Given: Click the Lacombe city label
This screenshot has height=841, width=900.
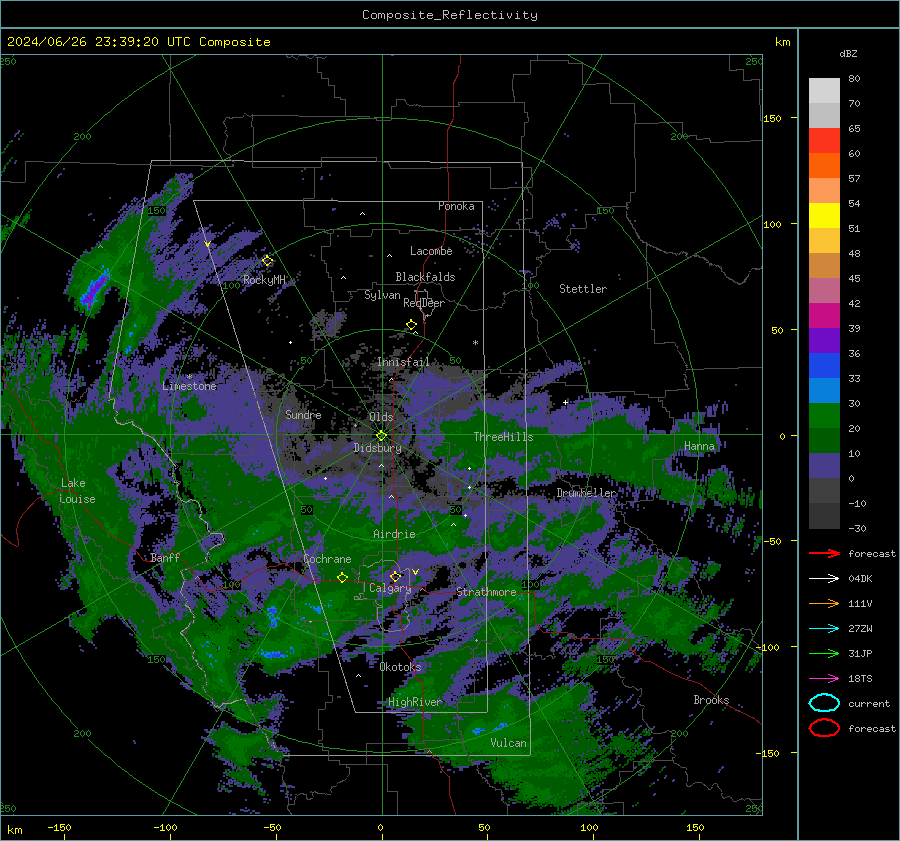Looking at the screenshot, I should pos(431,251).
